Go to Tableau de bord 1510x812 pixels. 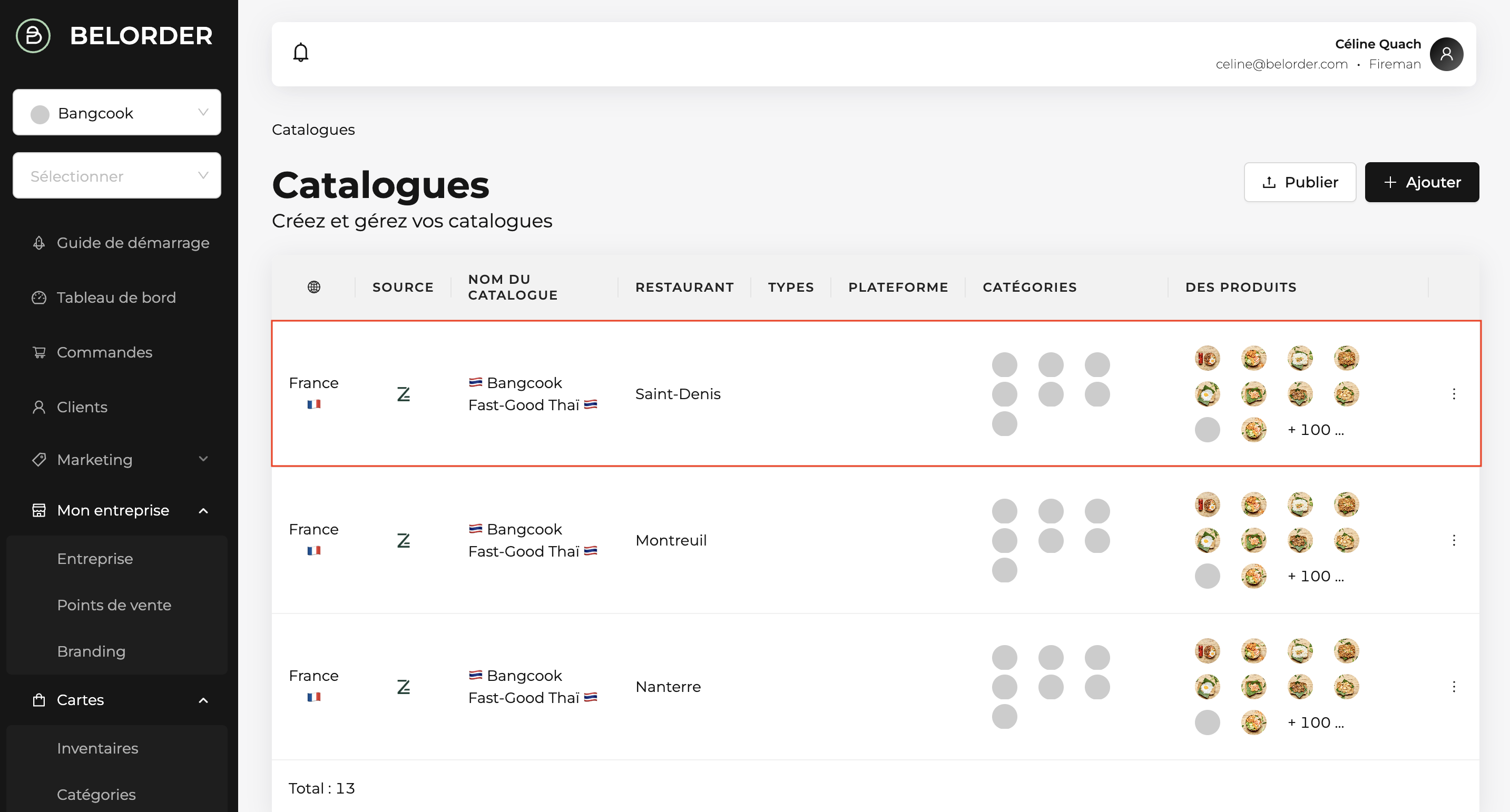[x=116, y=298]
